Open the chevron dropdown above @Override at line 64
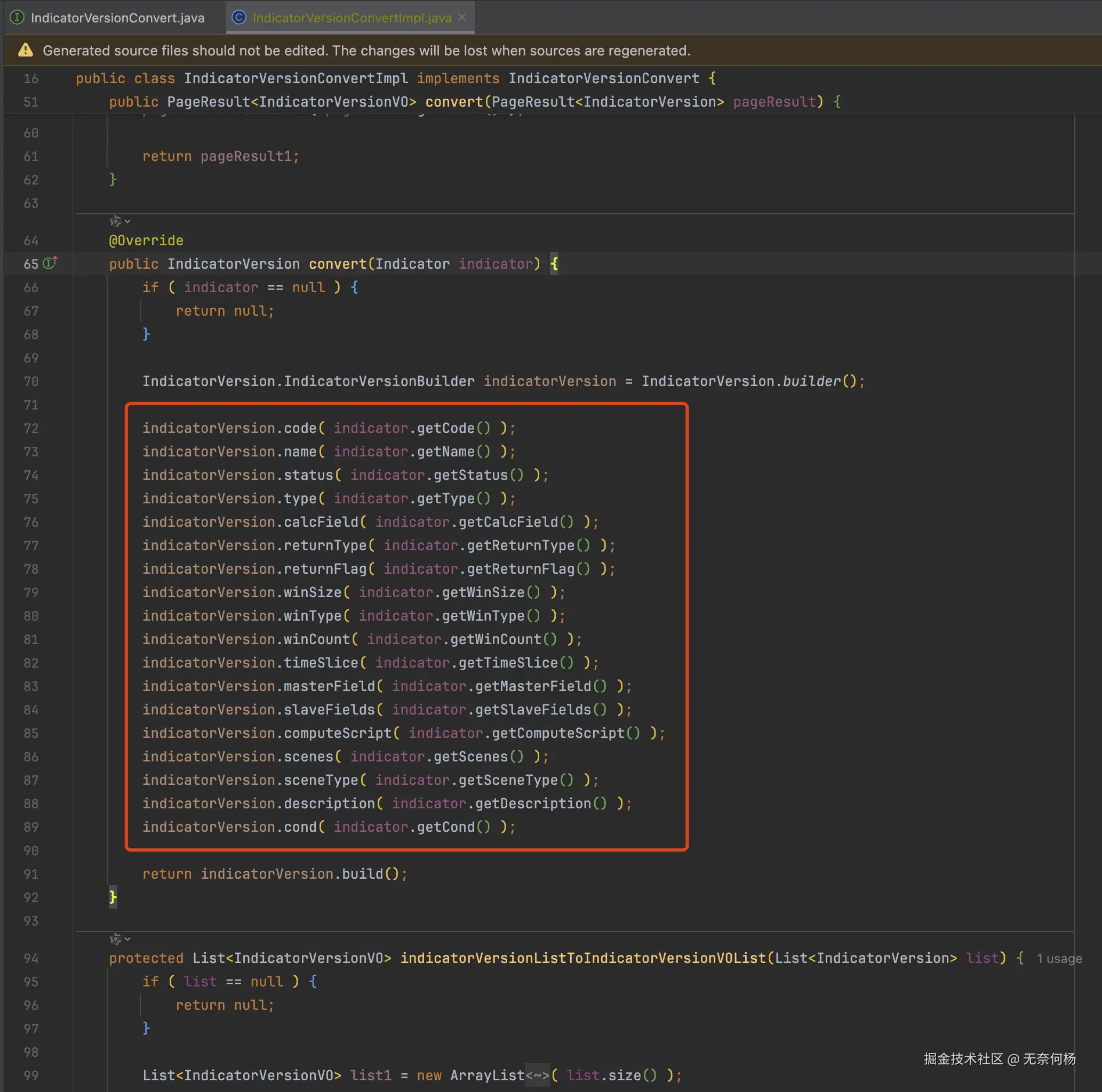 [x=128, y=221]
